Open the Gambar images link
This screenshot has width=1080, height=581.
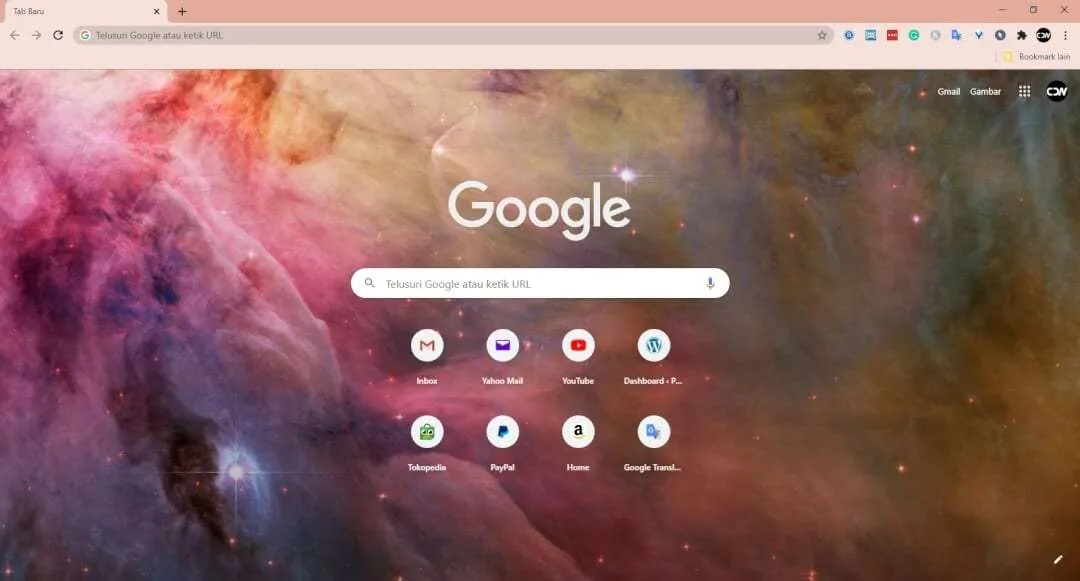point(985,91)
